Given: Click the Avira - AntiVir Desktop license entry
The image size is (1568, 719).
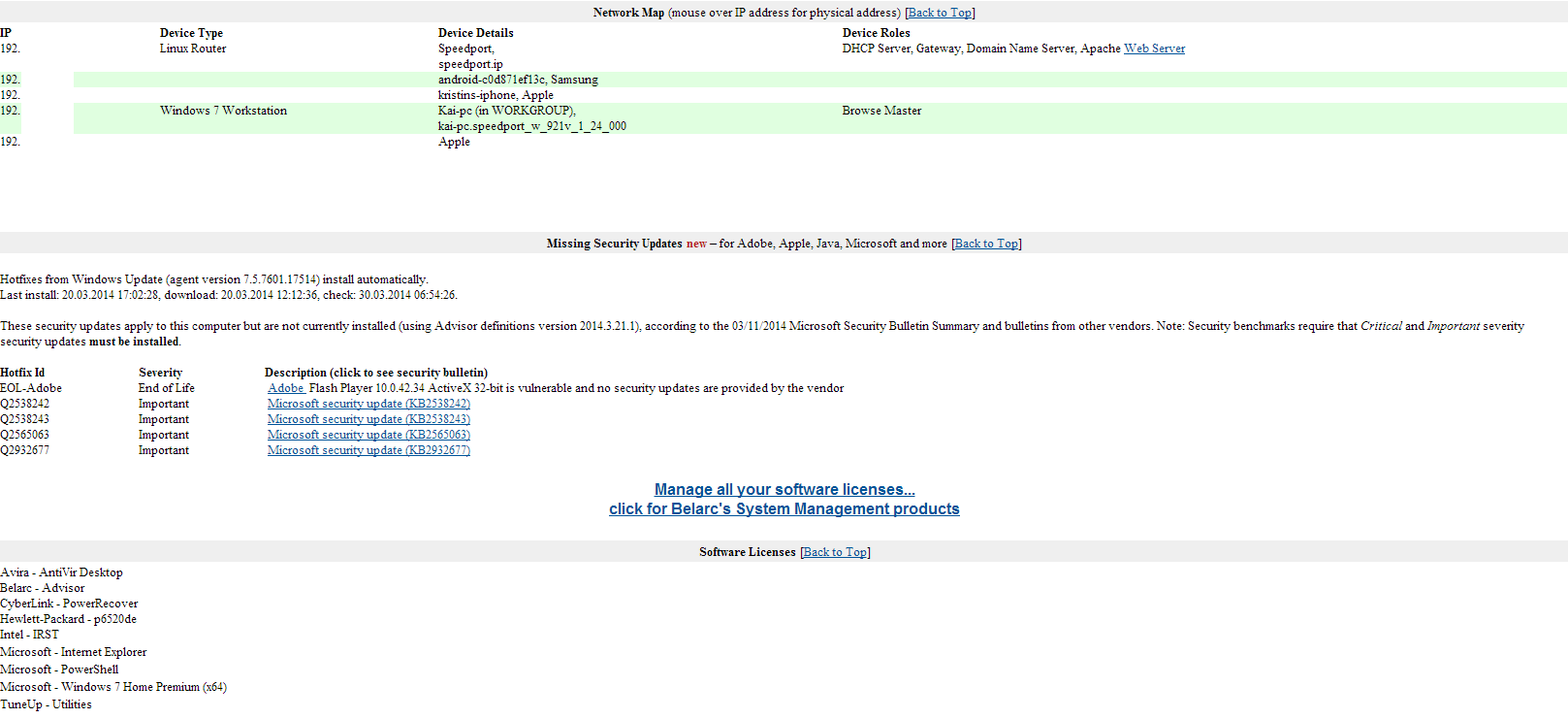Looking at the screenshot, I should tap(61, 572).
